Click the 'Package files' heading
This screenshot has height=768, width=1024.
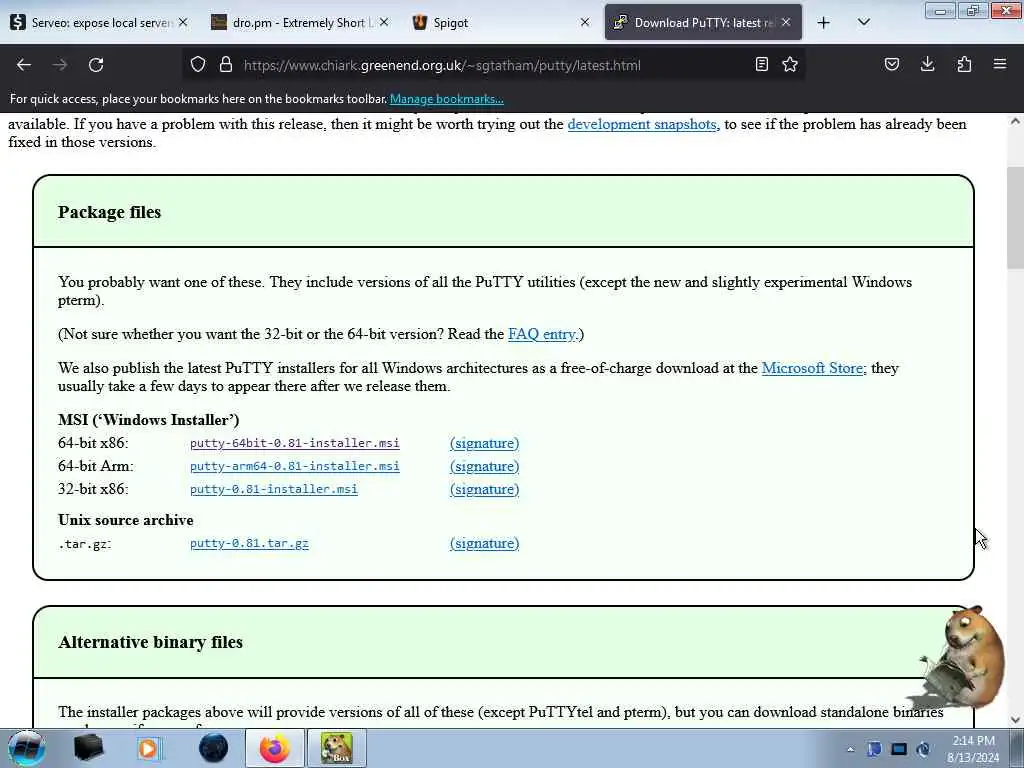[x=110, y=212]
